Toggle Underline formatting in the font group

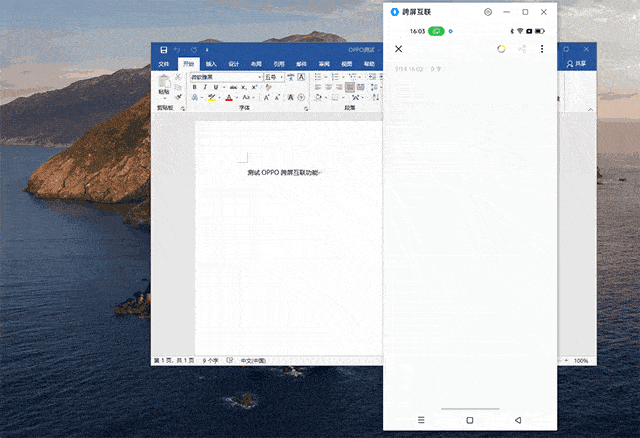[x=216, y=87]
